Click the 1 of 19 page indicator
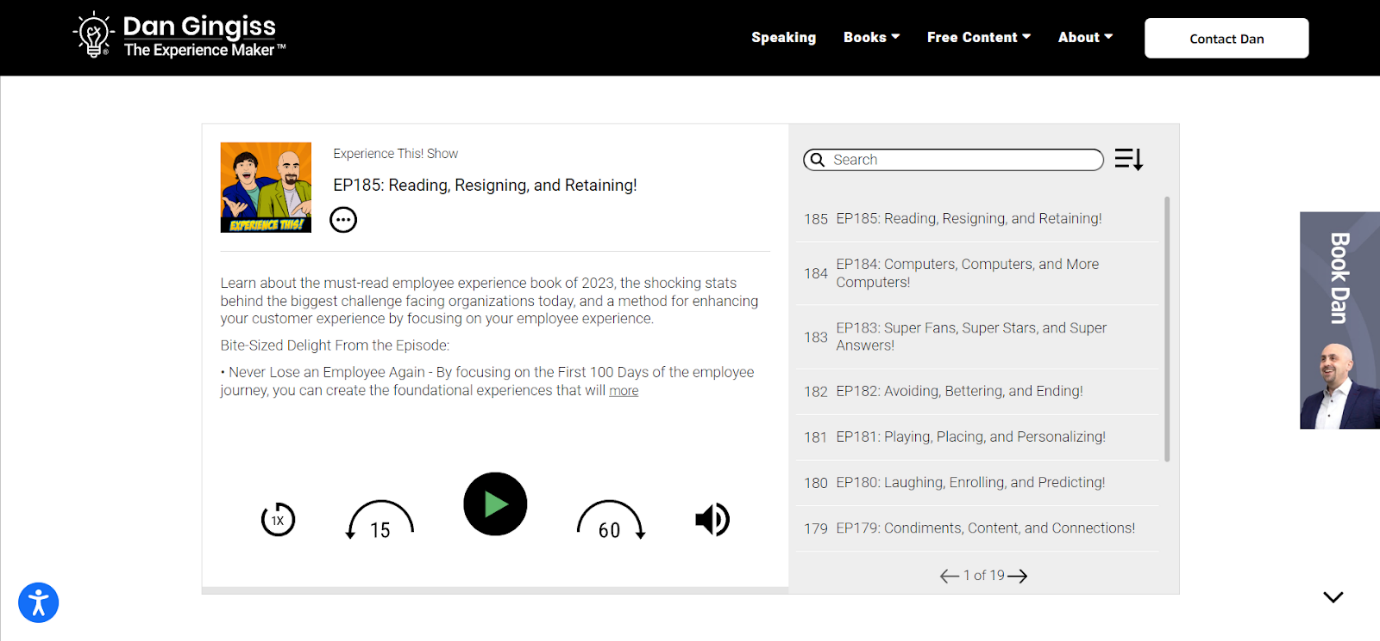The image size is (1380, 641). [984, 576]
